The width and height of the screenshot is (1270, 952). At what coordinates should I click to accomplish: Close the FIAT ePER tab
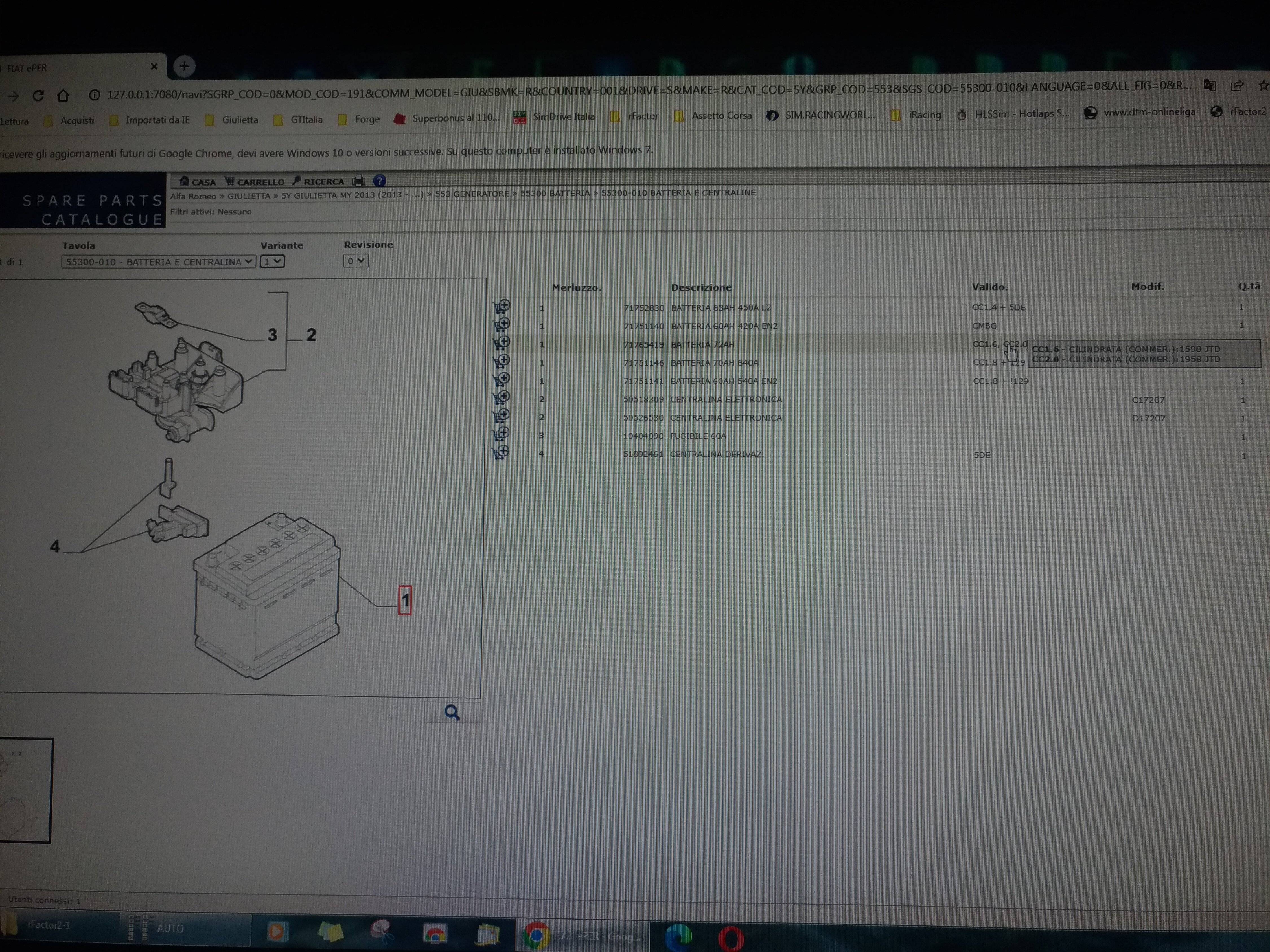click(153, 67)
